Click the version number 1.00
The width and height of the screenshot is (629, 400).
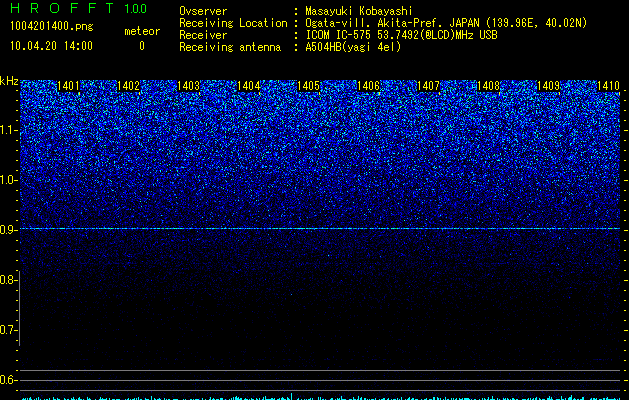(135, 9)
